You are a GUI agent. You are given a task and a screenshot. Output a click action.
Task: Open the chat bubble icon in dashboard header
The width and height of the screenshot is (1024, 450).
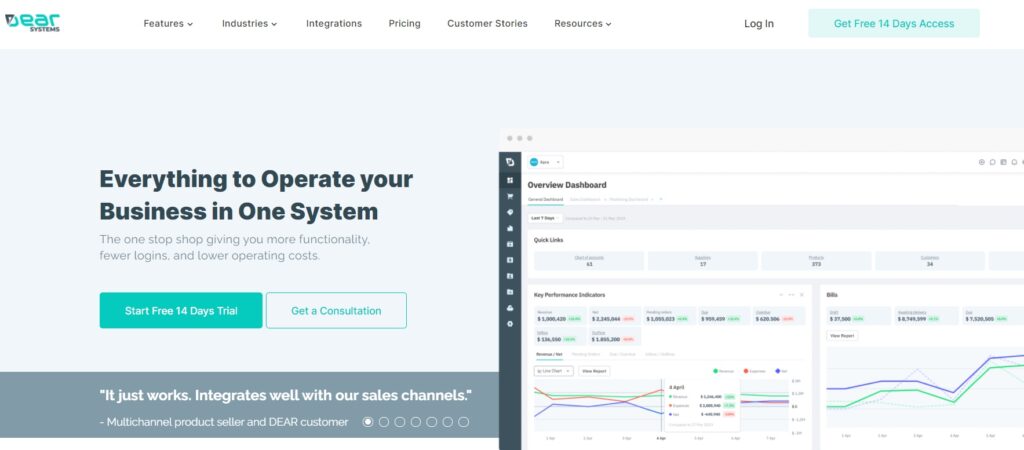coord(993,162)
